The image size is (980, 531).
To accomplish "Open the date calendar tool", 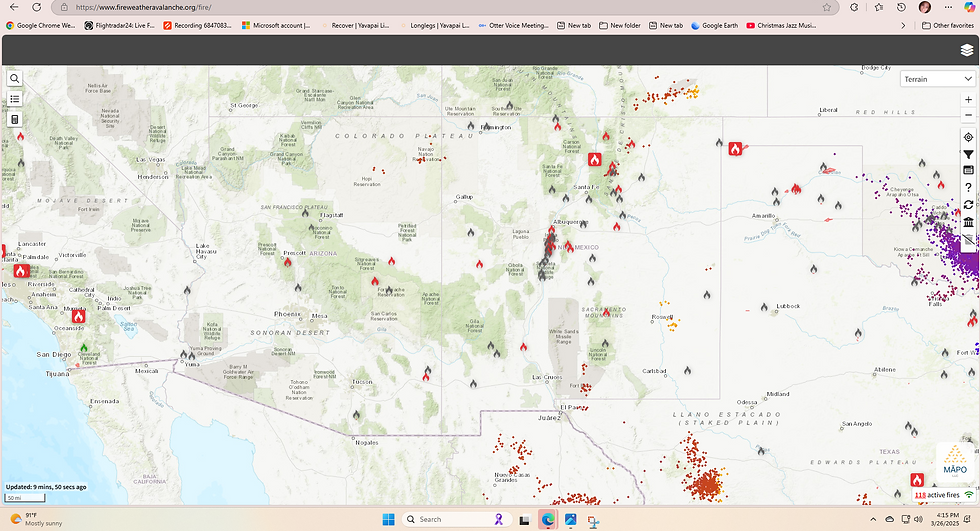I will 968,170.
